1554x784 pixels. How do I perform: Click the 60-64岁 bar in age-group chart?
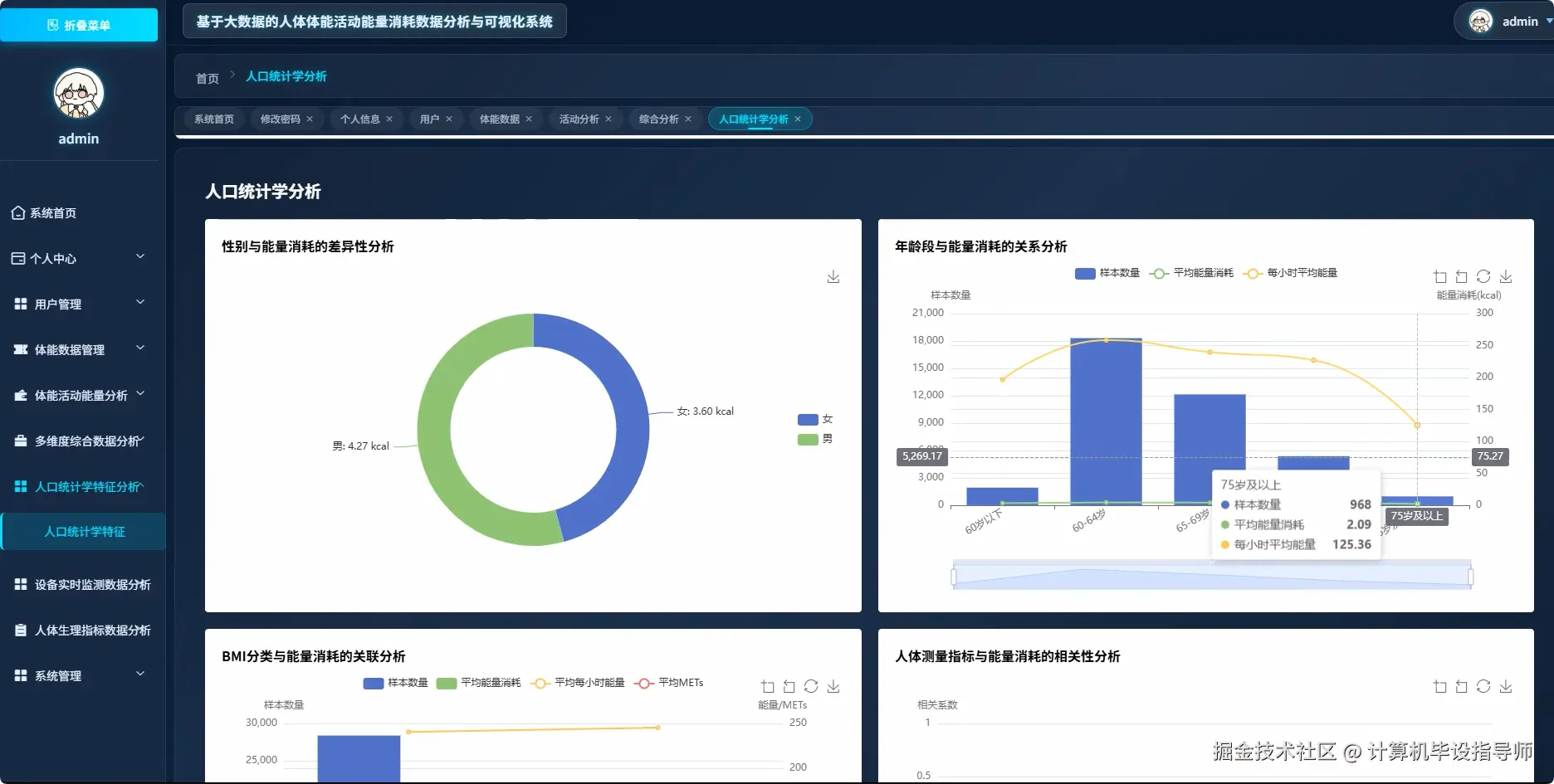1106,421
